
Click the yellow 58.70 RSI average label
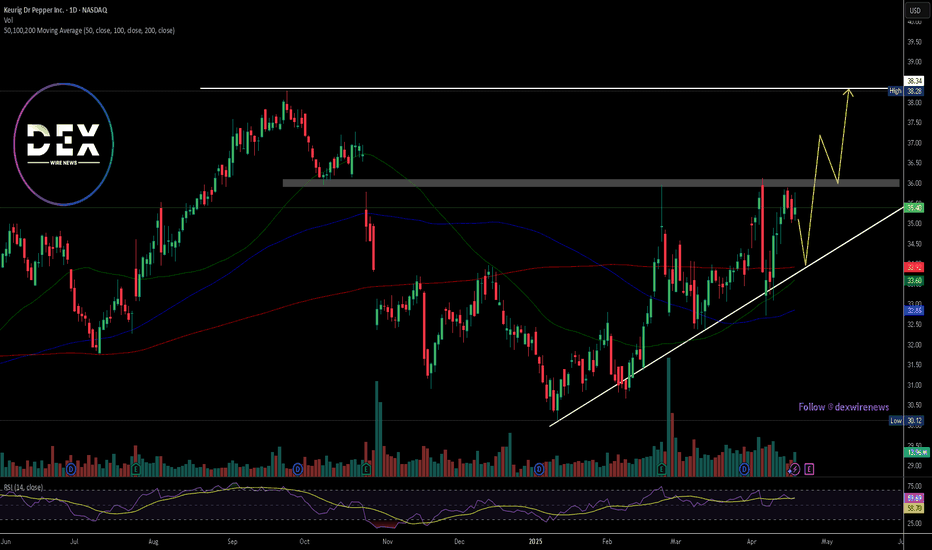[914, 508]
